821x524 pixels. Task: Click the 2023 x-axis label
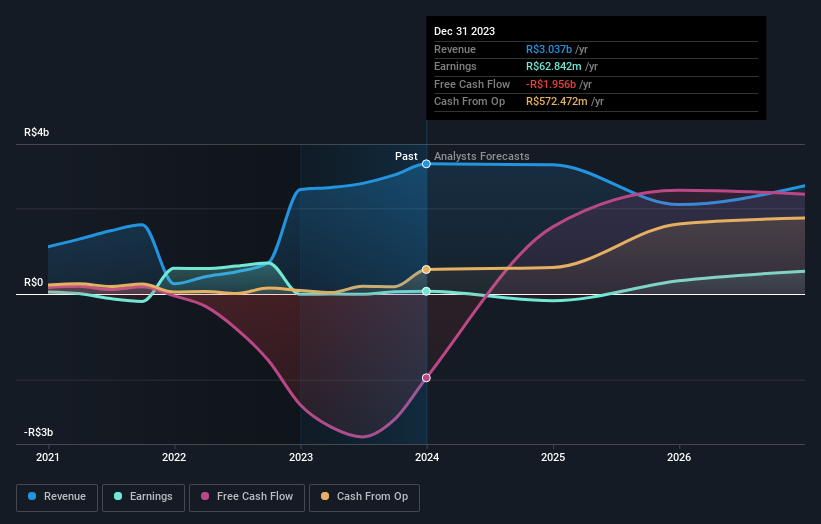(x=301, y=457)
